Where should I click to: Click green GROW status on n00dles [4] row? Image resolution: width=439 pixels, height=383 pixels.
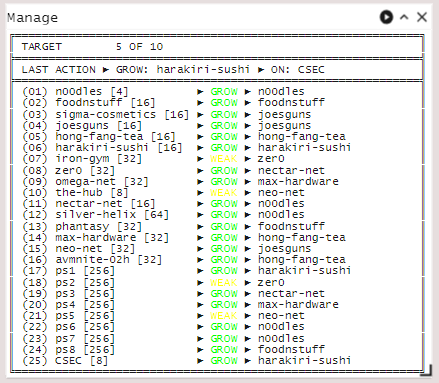tap(224, 92)
